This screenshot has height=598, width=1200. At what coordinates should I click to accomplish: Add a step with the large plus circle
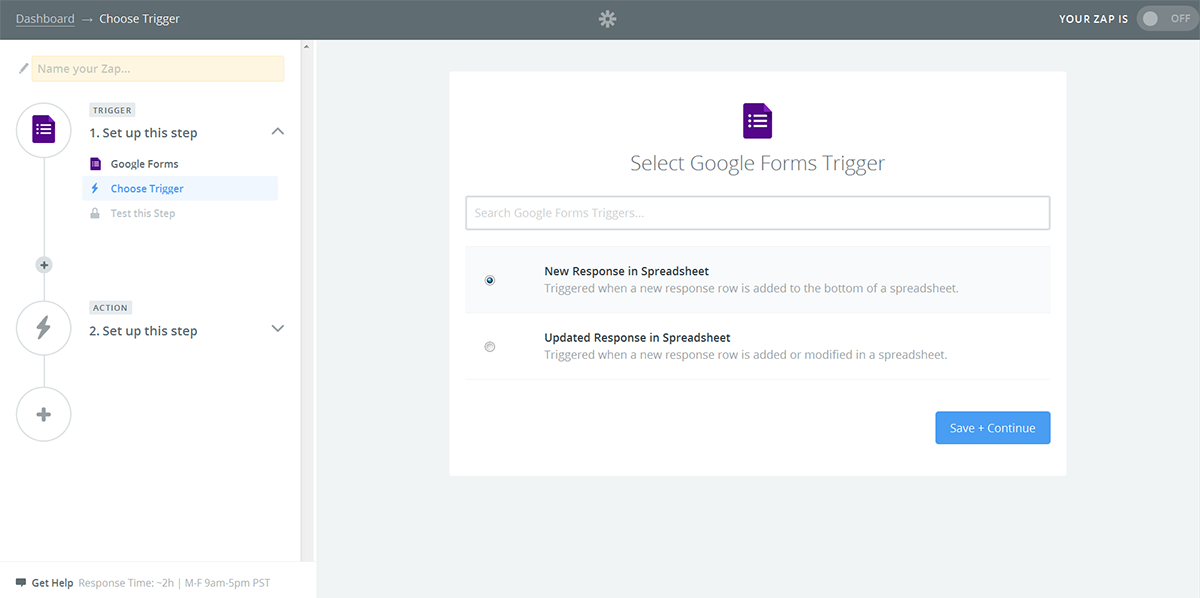coord(44,414)
